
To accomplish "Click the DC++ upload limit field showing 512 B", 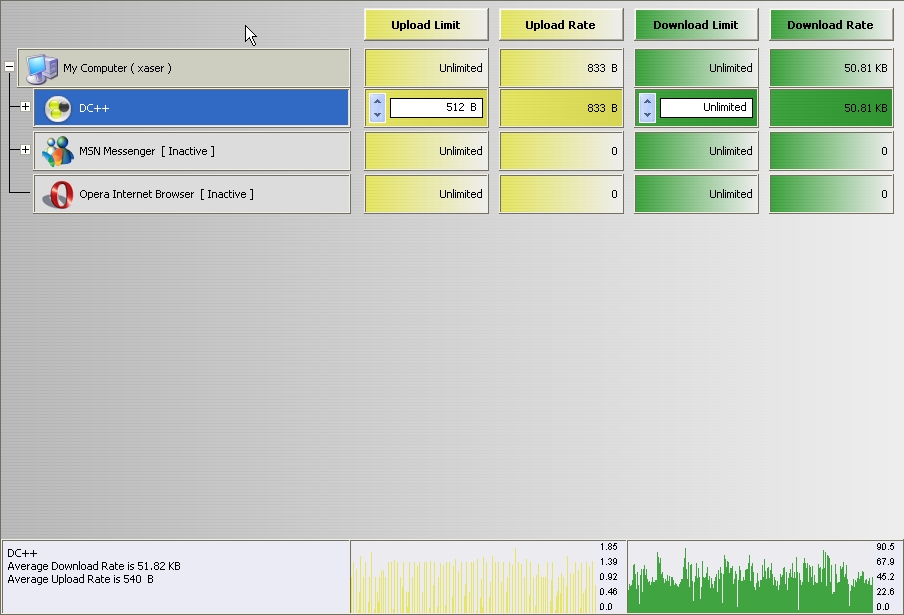I will 436,108.
